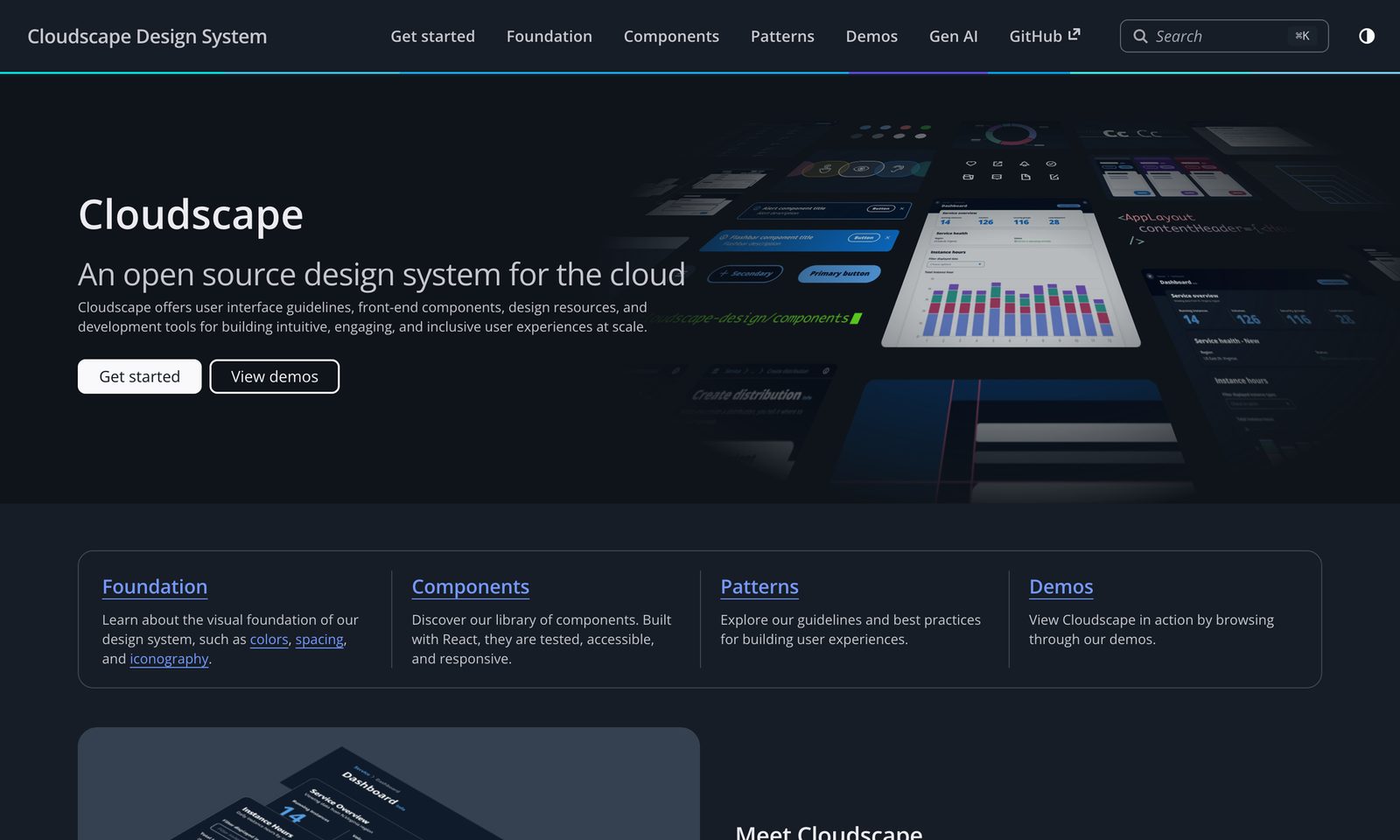Follow the spacing link

(319, 640)
